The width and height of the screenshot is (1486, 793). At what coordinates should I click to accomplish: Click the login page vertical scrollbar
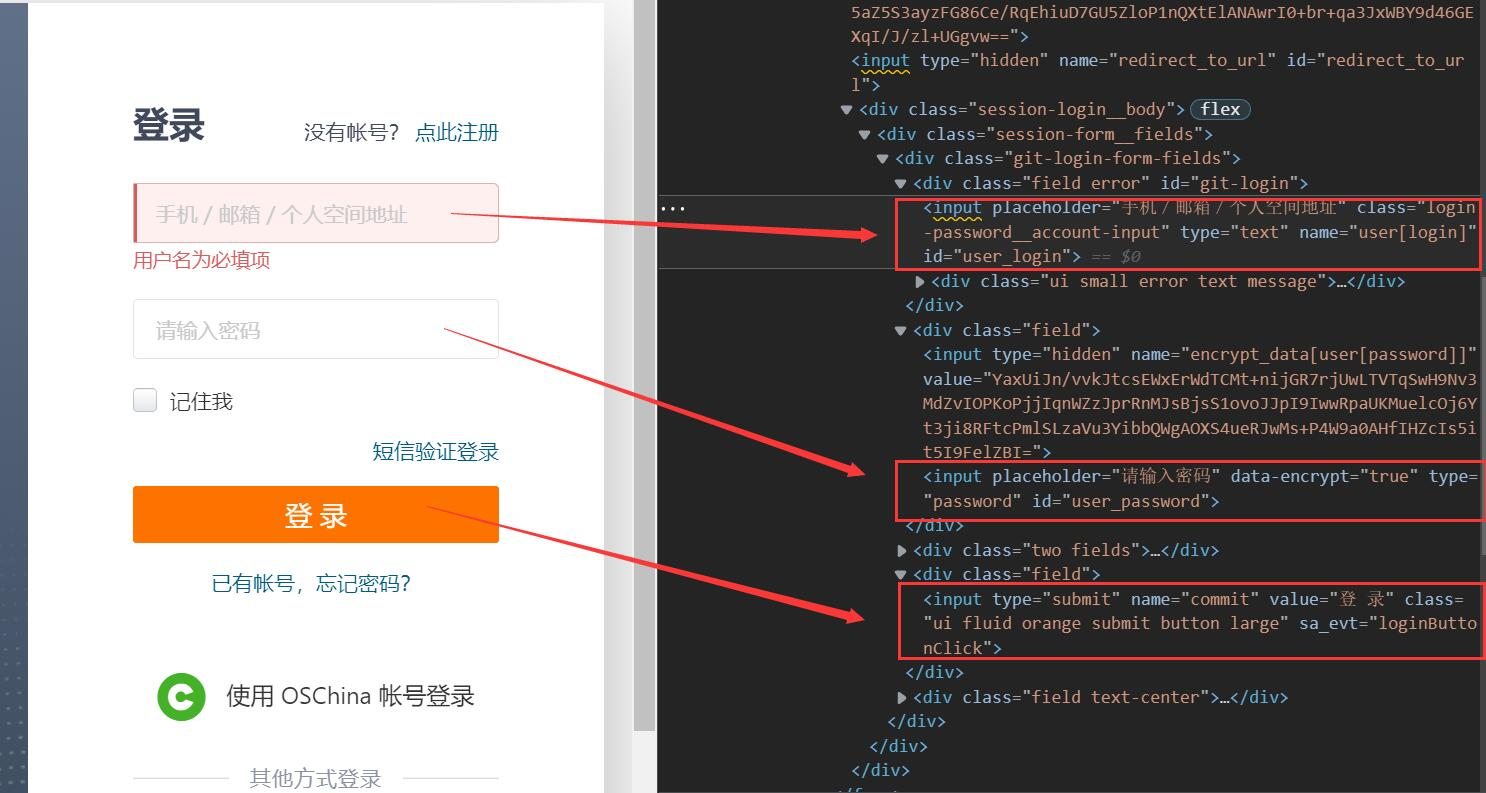[x=645, y=400]
